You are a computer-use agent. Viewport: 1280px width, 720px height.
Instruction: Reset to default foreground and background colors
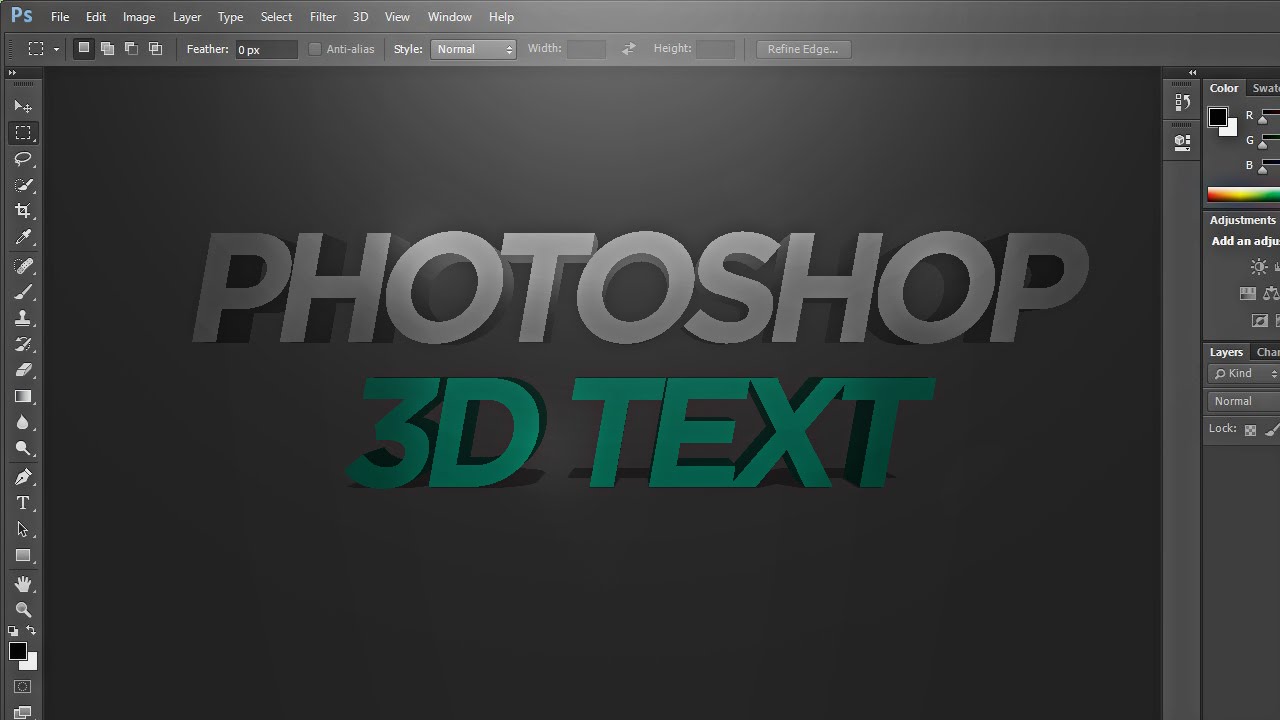pos(13,631)
